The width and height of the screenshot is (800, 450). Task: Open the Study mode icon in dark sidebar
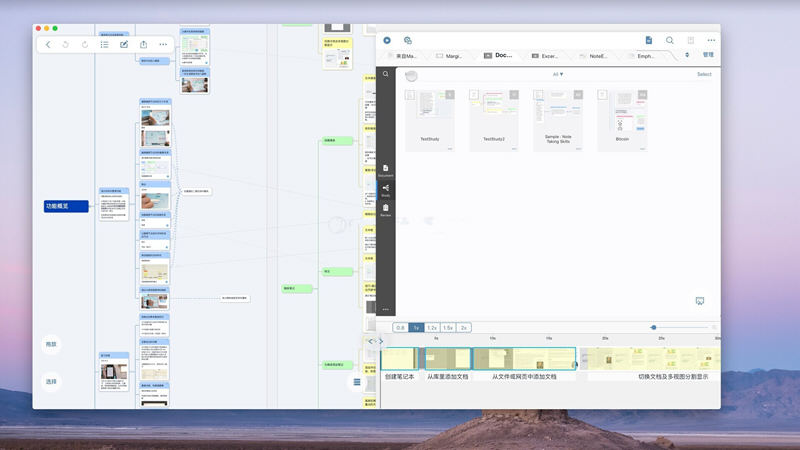click(x=386, y=190)
